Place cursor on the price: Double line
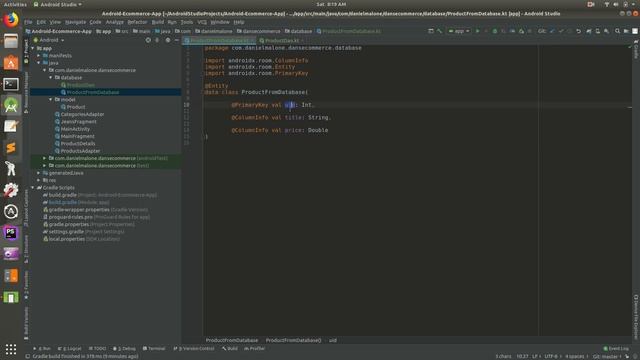The image size is (640, 360). pyautogui.click(x=280, y=130)
